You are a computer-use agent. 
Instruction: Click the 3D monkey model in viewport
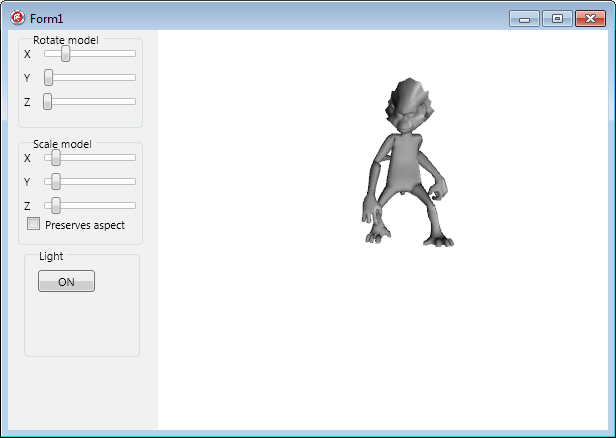[x=407, y=162]
